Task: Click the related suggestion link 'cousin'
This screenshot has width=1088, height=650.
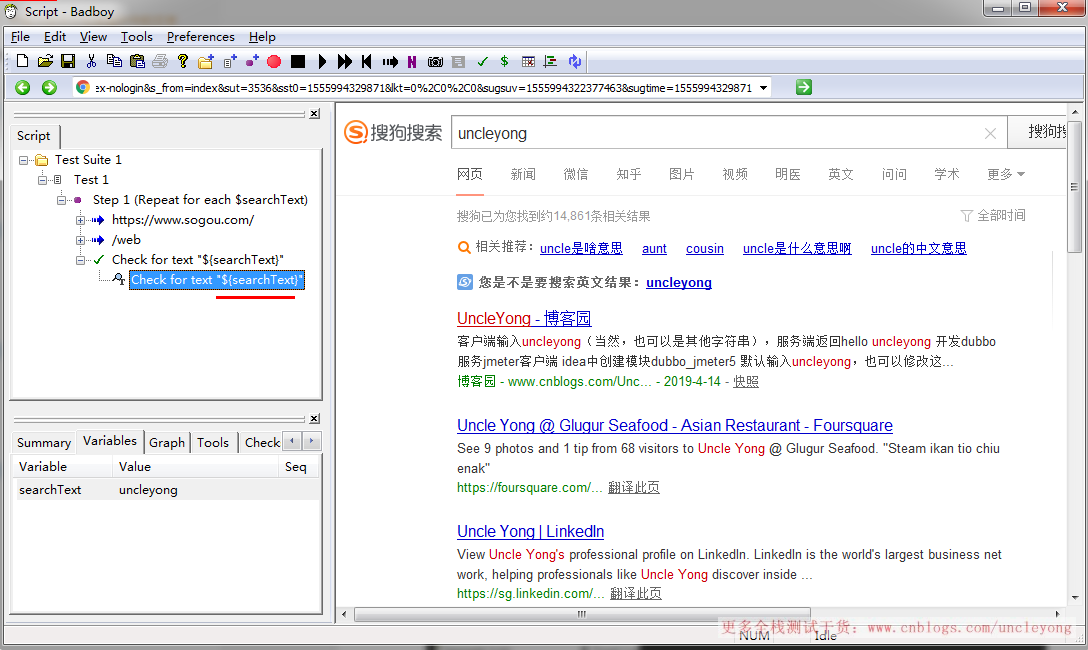Action: coord(705,248)
